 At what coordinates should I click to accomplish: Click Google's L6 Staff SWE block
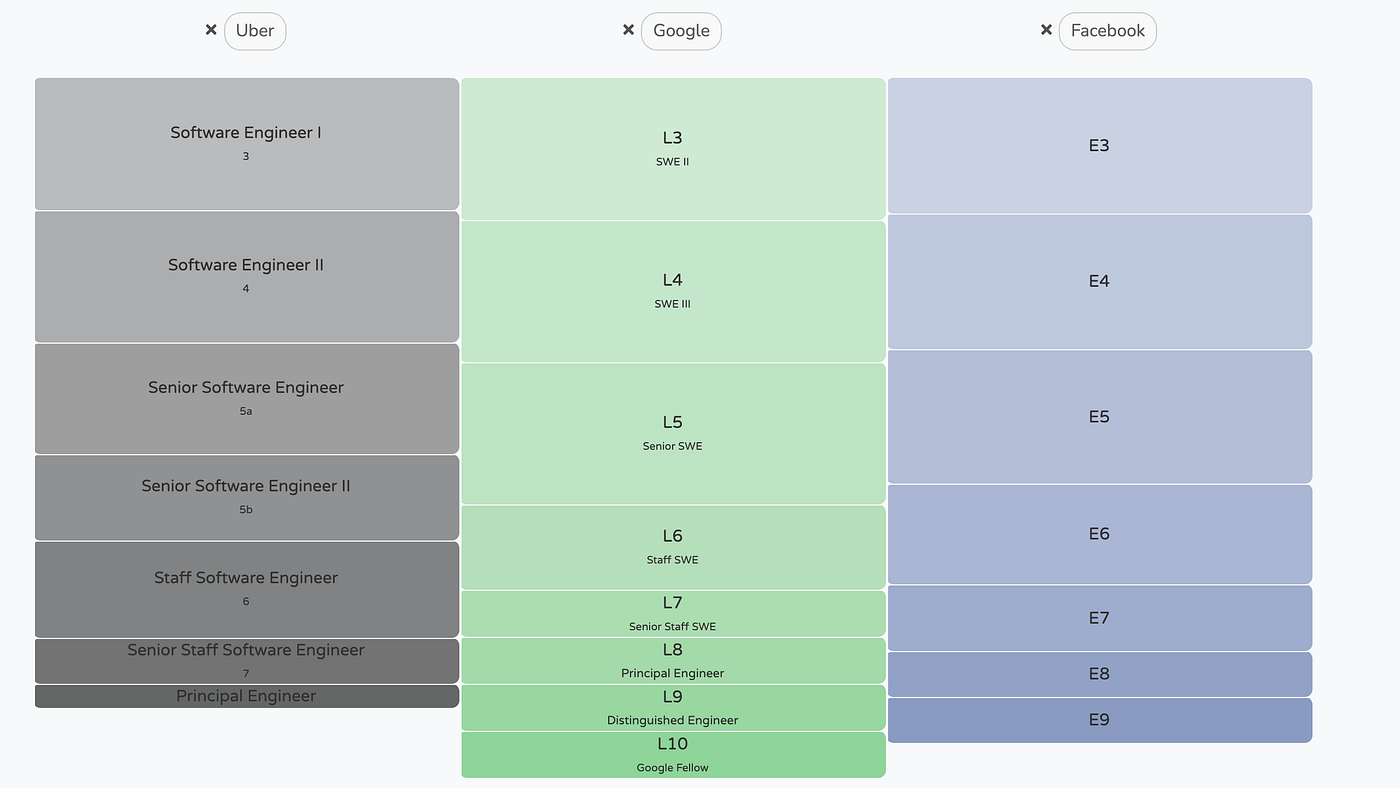click(x=673, y=547)
